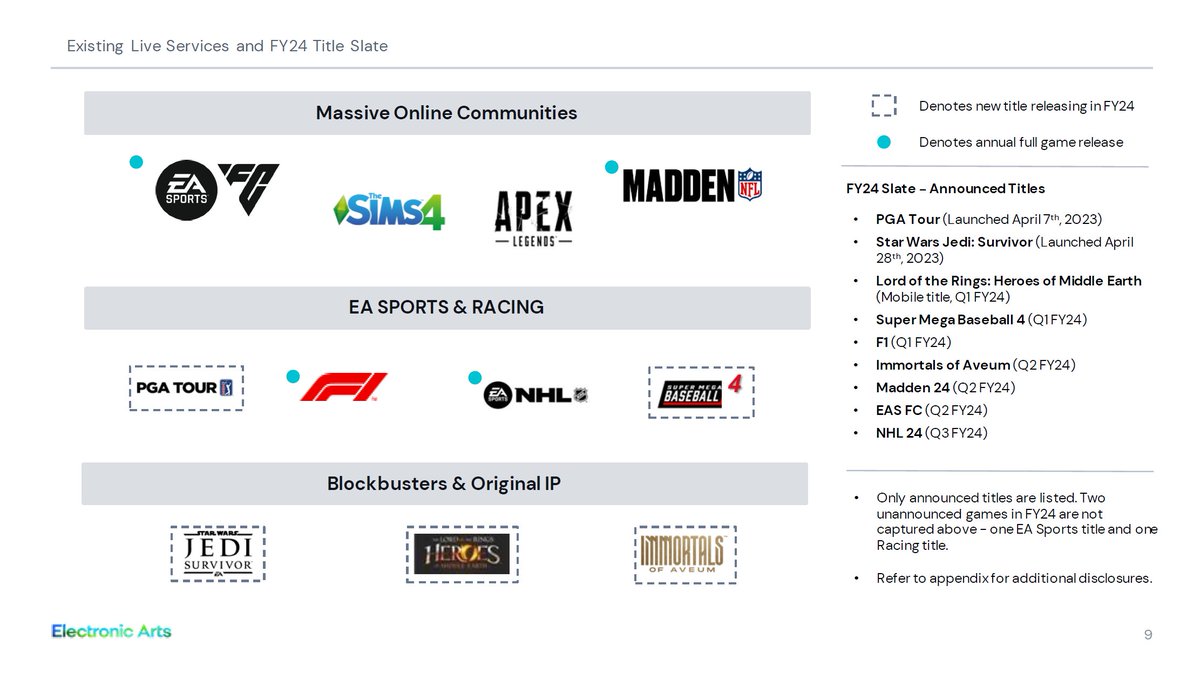Click the teal annual release legend dot
1200x674 pixels.
coord(884,142)
